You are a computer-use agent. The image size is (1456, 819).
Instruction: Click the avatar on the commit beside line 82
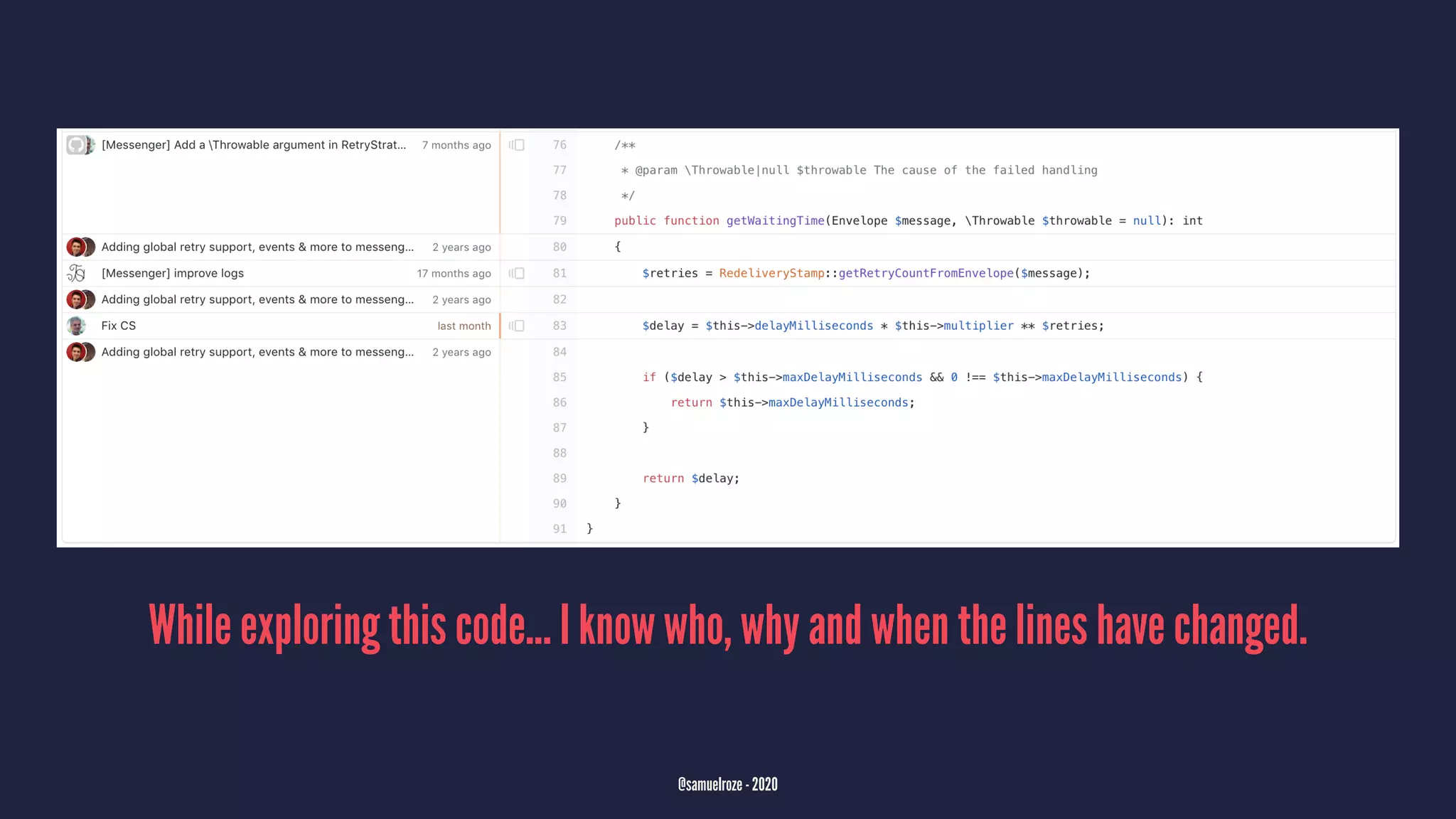(x=80, y=299)
